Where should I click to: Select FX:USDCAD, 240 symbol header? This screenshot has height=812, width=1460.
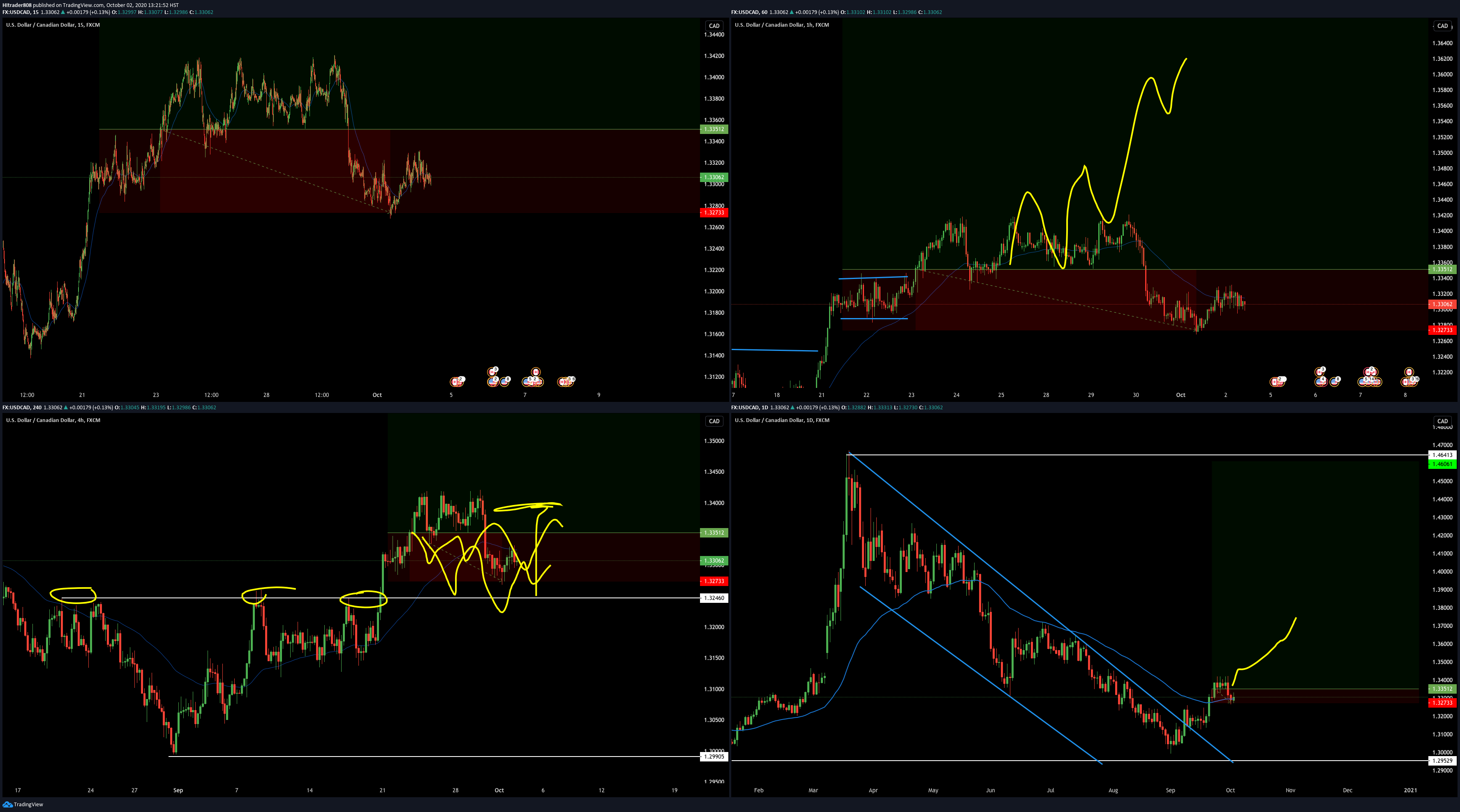tap(21, 407)
